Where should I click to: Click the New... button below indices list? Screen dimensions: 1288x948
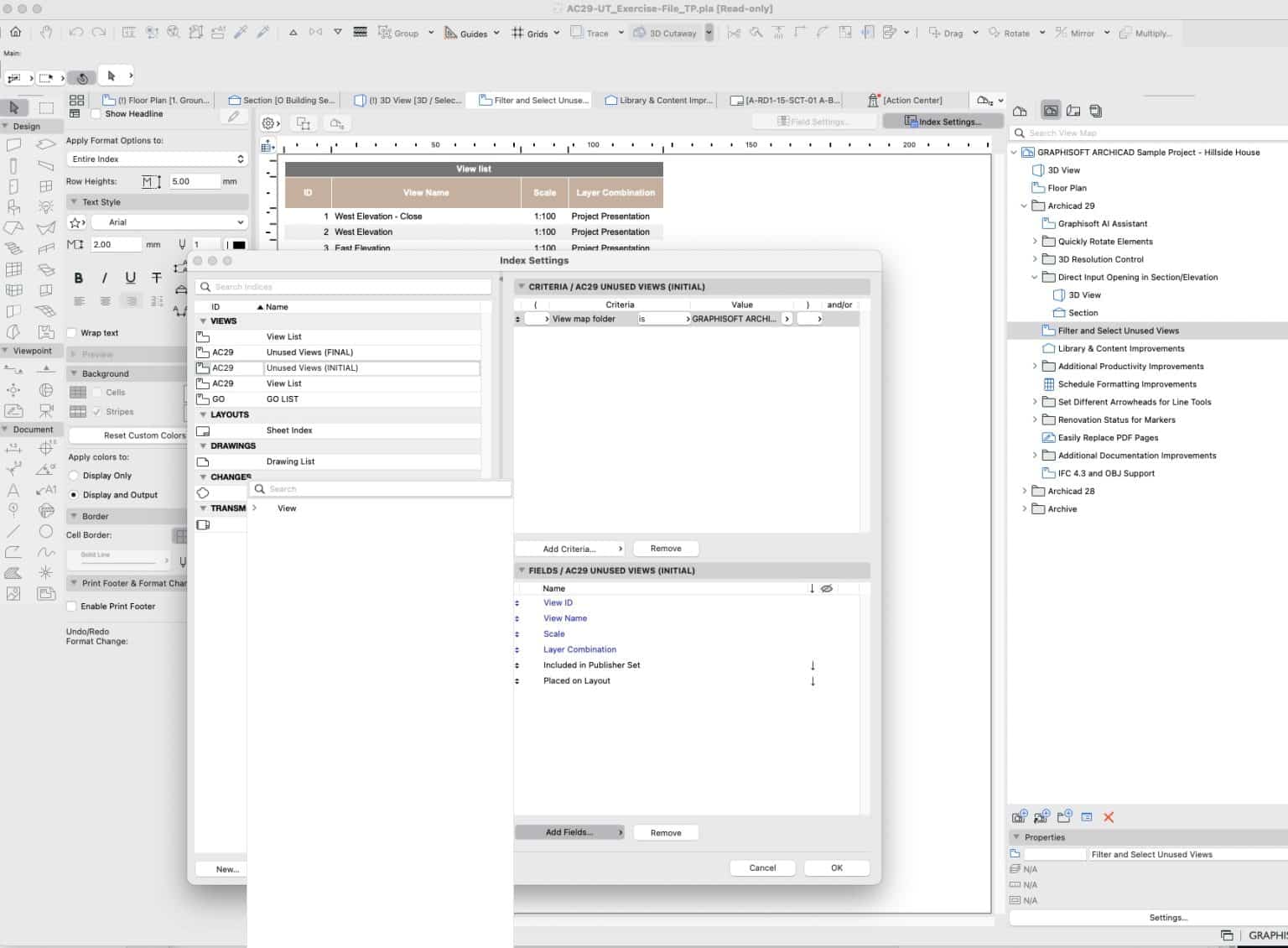click(x=221, y=870)
